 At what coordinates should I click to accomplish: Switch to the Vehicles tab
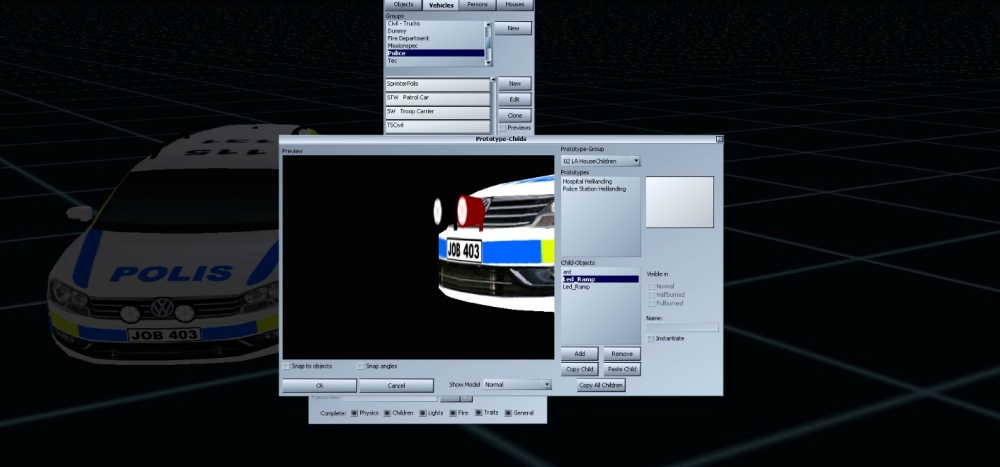click(x=441, y=4)
